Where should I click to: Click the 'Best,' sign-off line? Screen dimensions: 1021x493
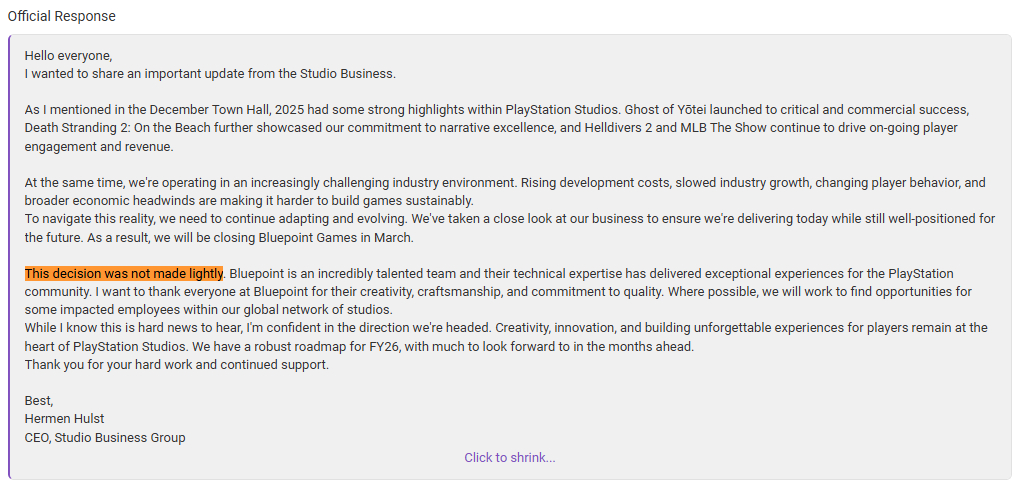pos(40,401)
